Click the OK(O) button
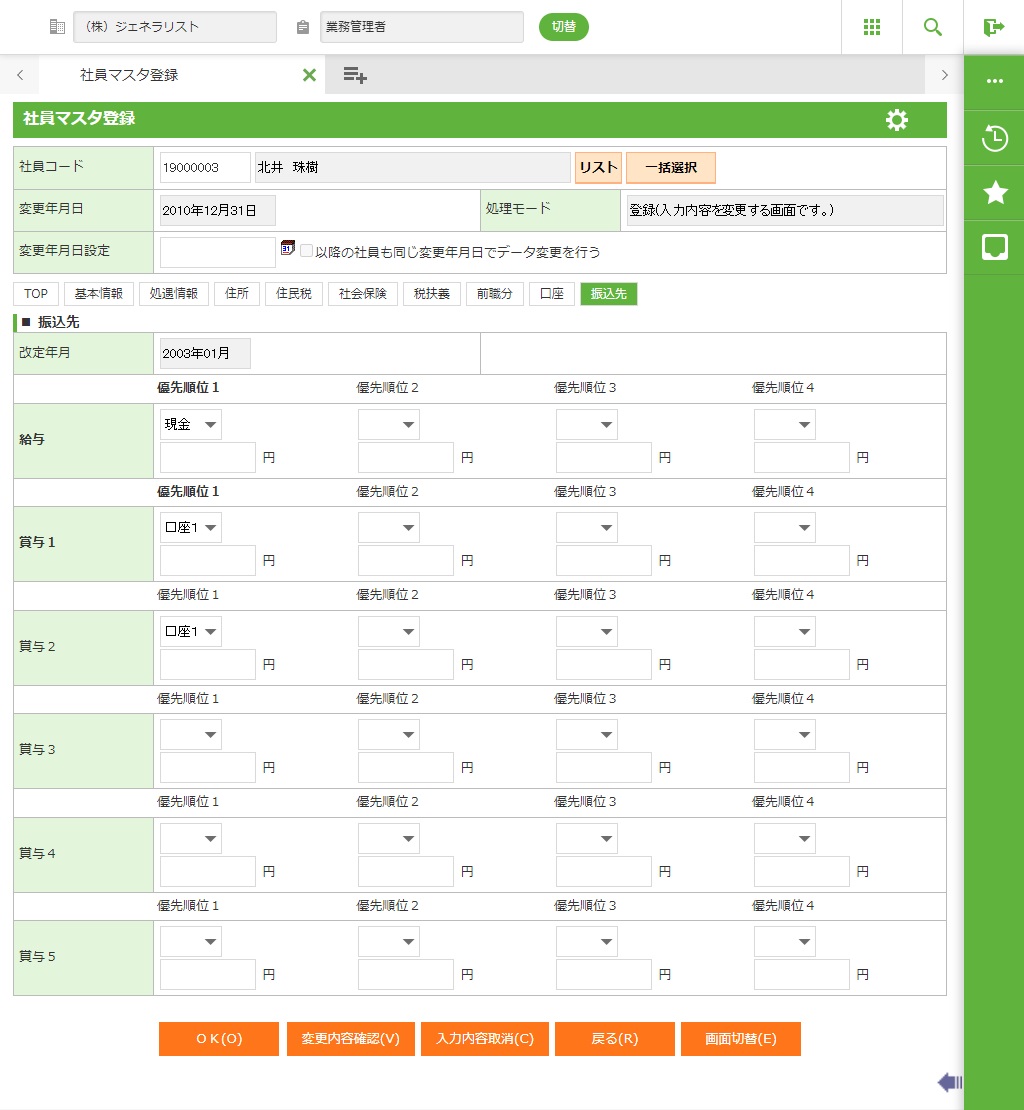The width and height of the screenshot is (1024, 1110). [218, 1039]
